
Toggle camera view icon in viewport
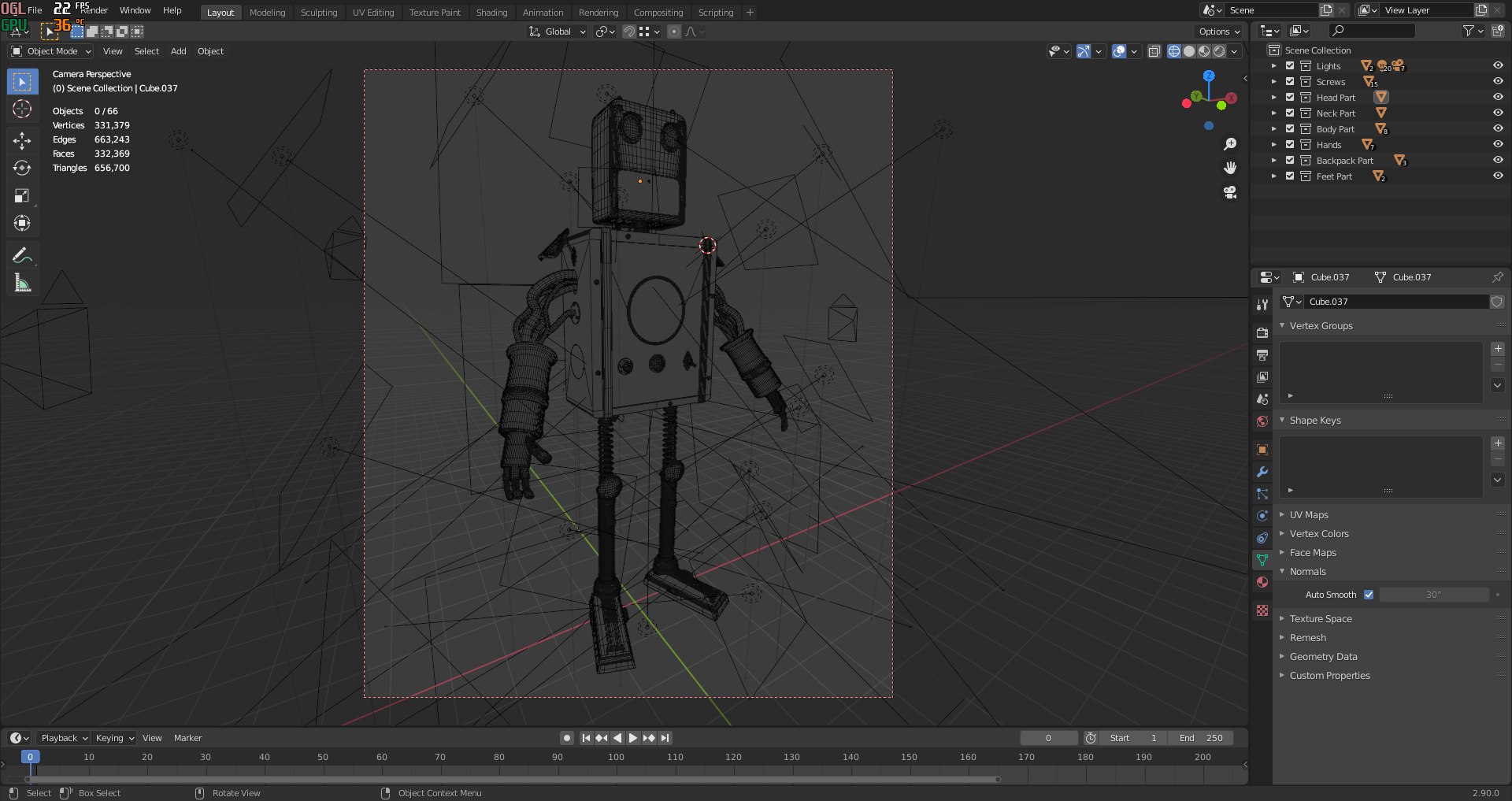pos(1230,192)
